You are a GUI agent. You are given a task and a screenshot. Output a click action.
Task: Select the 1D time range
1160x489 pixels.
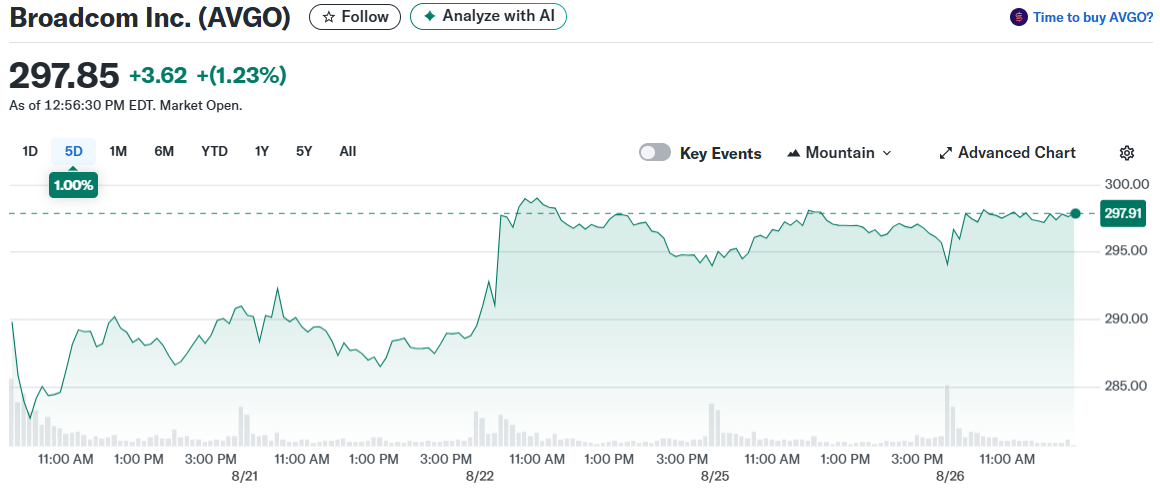(30, 152)
